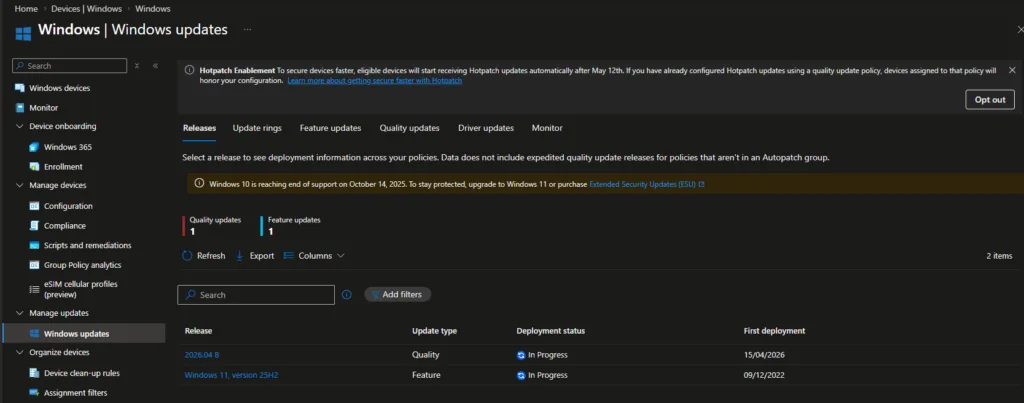Image resolution: width=1024 pixels, height=403 pixels.
Task: Click the info icon beside the releases search
Action: pos(347,295)
